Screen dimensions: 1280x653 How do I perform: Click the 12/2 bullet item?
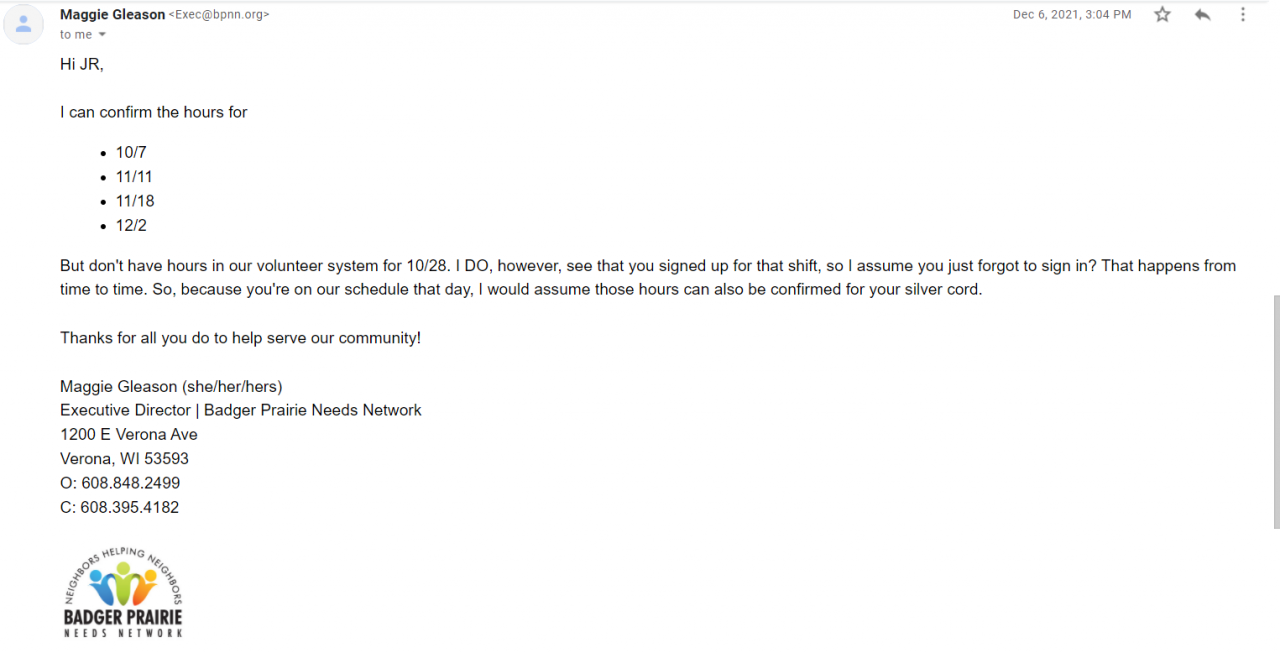click(131, 226)
